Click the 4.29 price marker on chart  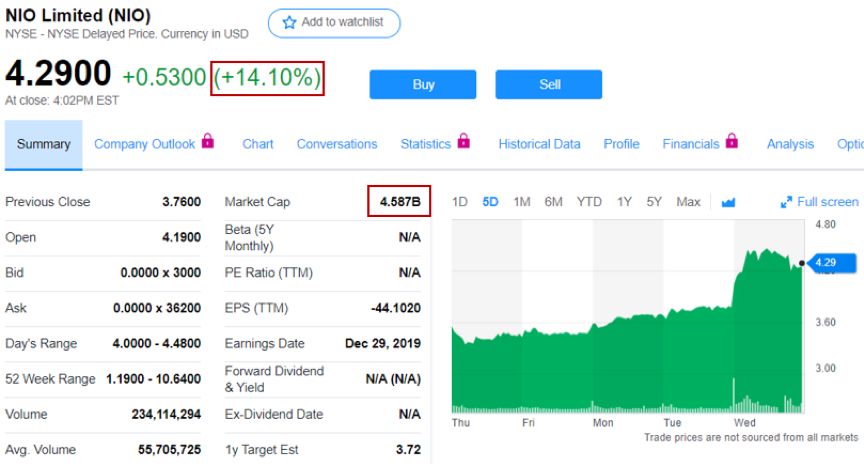[825, 263]
